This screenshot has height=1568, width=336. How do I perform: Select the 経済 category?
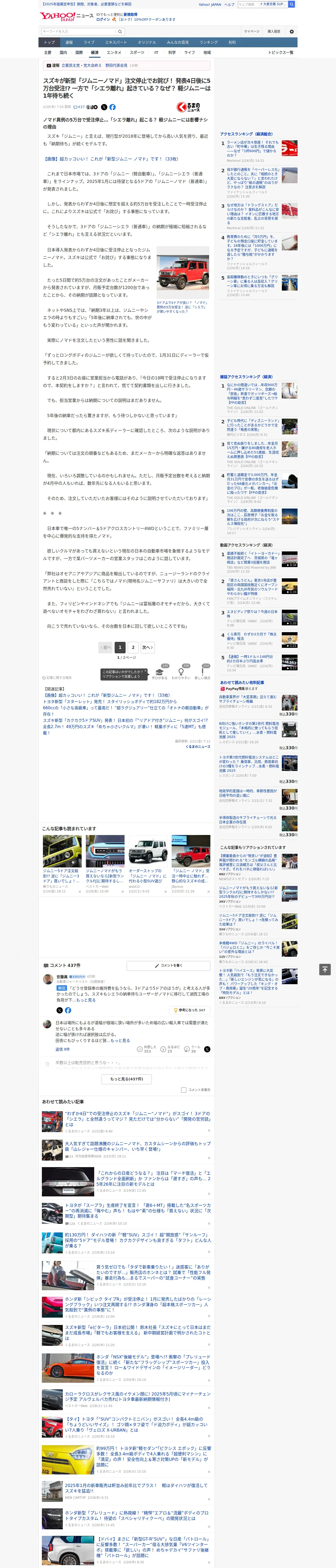[x=94, y=53]
